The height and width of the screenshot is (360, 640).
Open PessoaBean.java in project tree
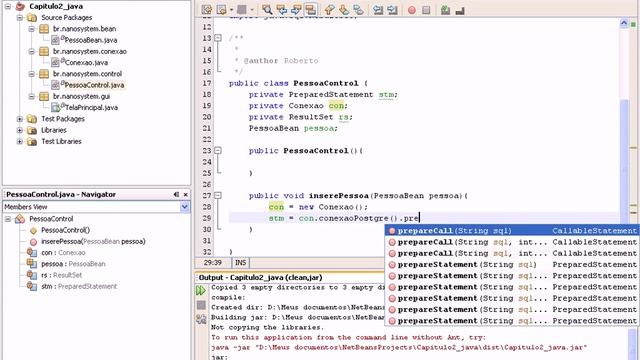(91, 40)
